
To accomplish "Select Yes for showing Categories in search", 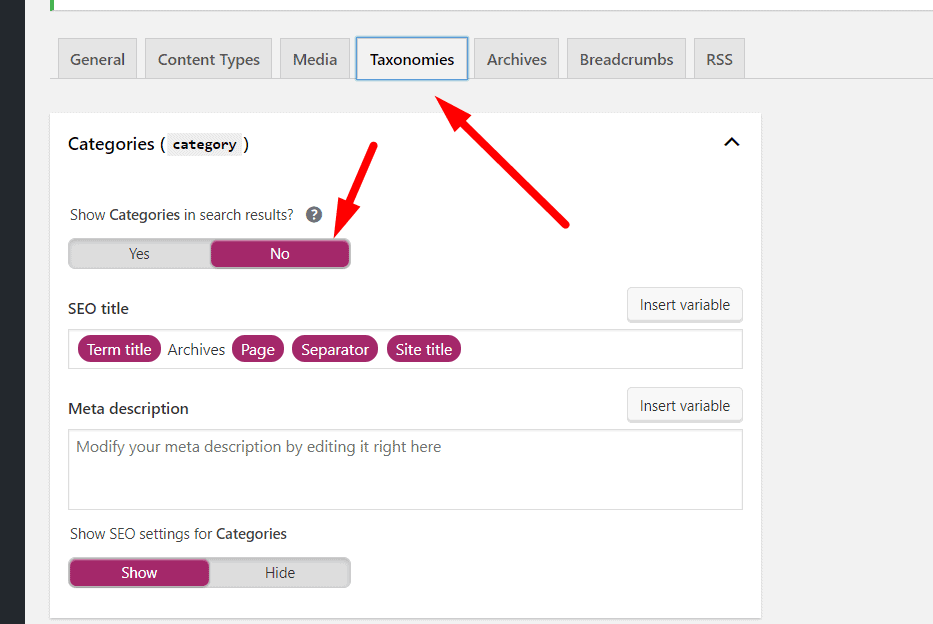I will [x=139, y=254].
